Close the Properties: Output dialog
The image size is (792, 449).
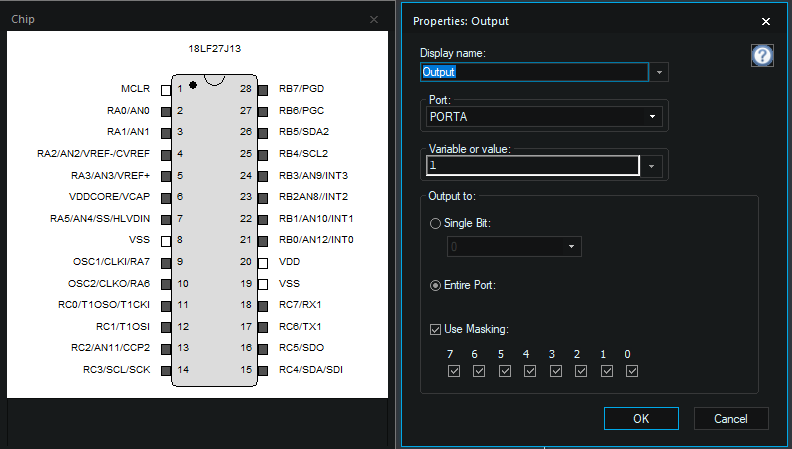[766, 21]
